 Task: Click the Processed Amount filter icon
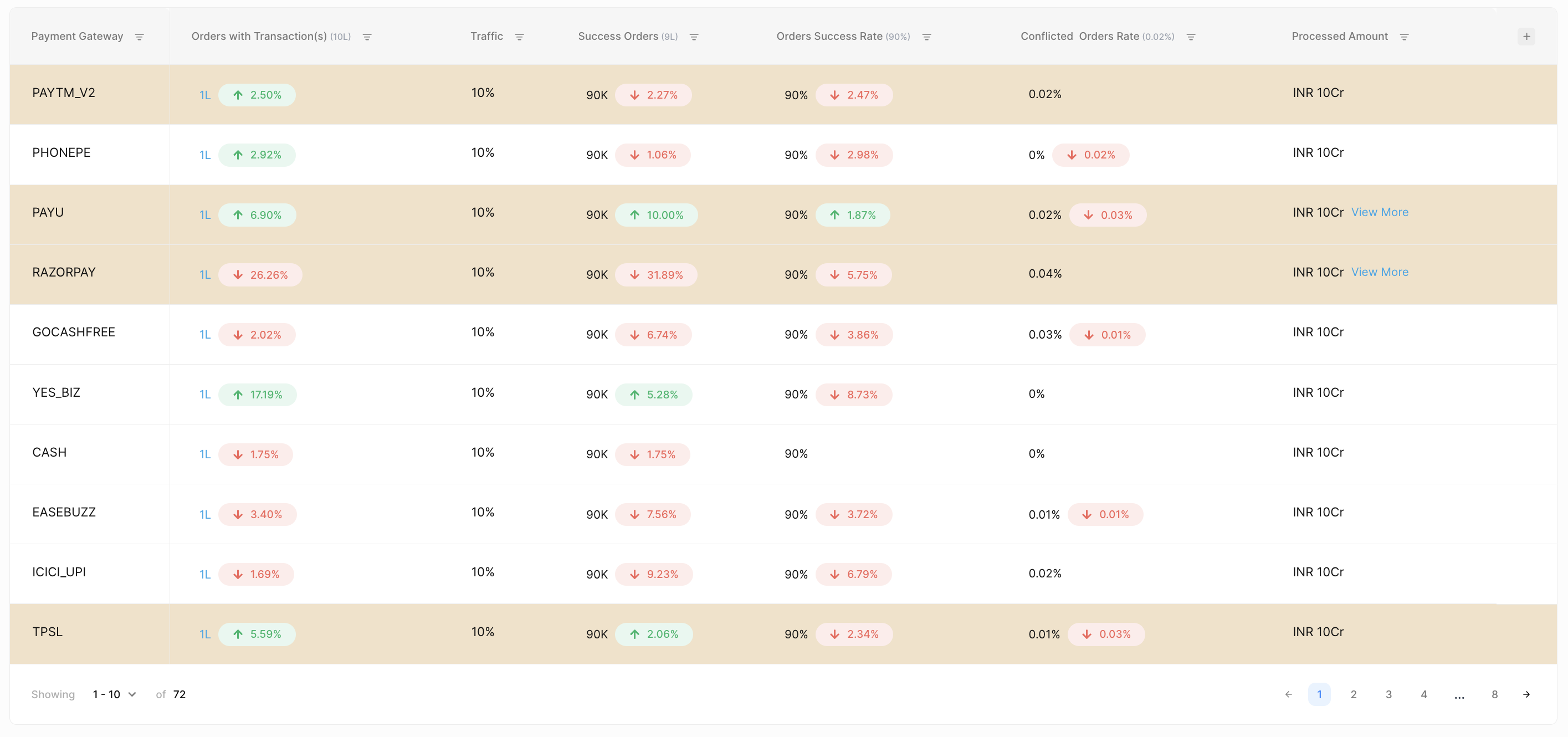pos(1403,37)
